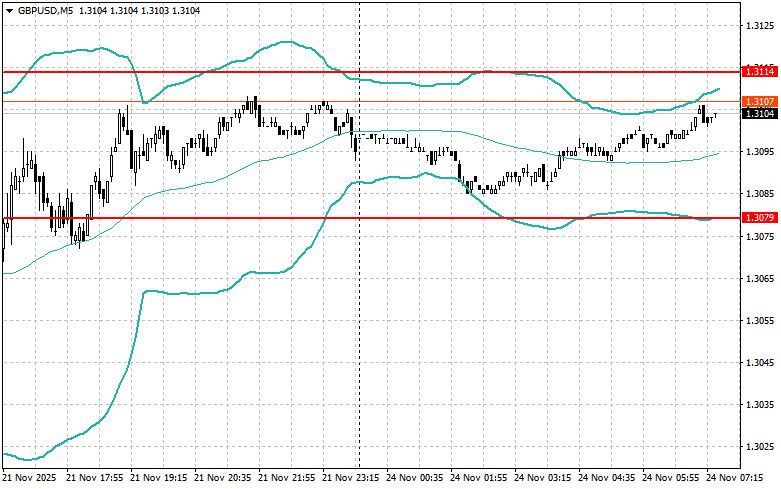
Task: Select the OHLC values 1.3104 1.3104 1.3103 1.3104
Action: [139, 10]
